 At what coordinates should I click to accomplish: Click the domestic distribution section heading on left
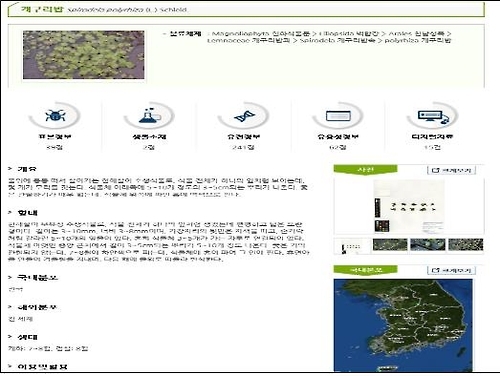click(37, 277)
